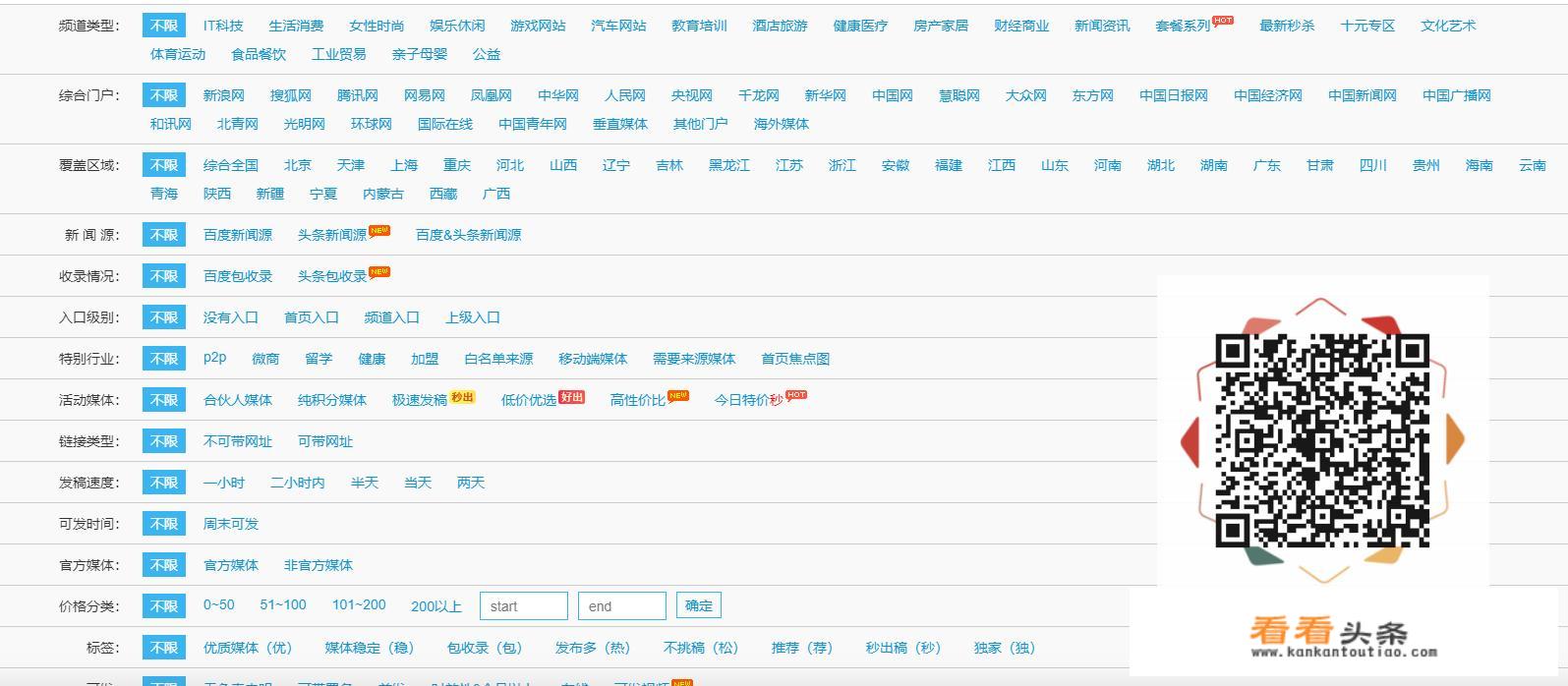Focus the start price input field
The image size is (1568, 686).
[524, 605]
